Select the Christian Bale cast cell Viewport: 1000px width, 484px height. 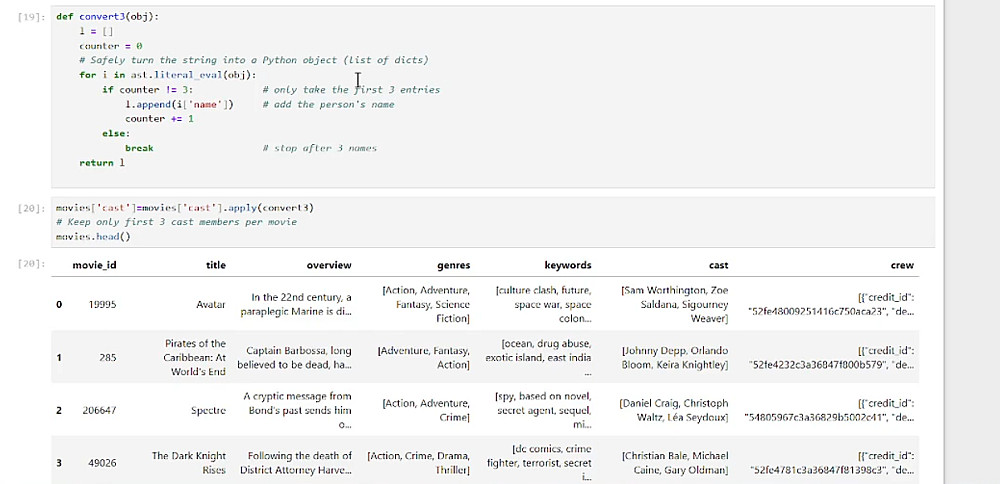pyautogui.click(x=675, y=463)
